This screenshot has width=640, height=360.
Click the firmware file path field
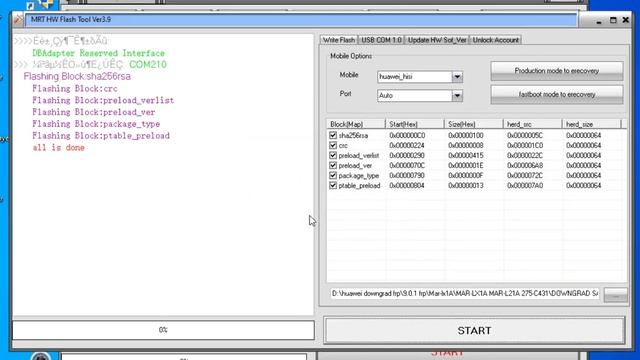[465, 293]
